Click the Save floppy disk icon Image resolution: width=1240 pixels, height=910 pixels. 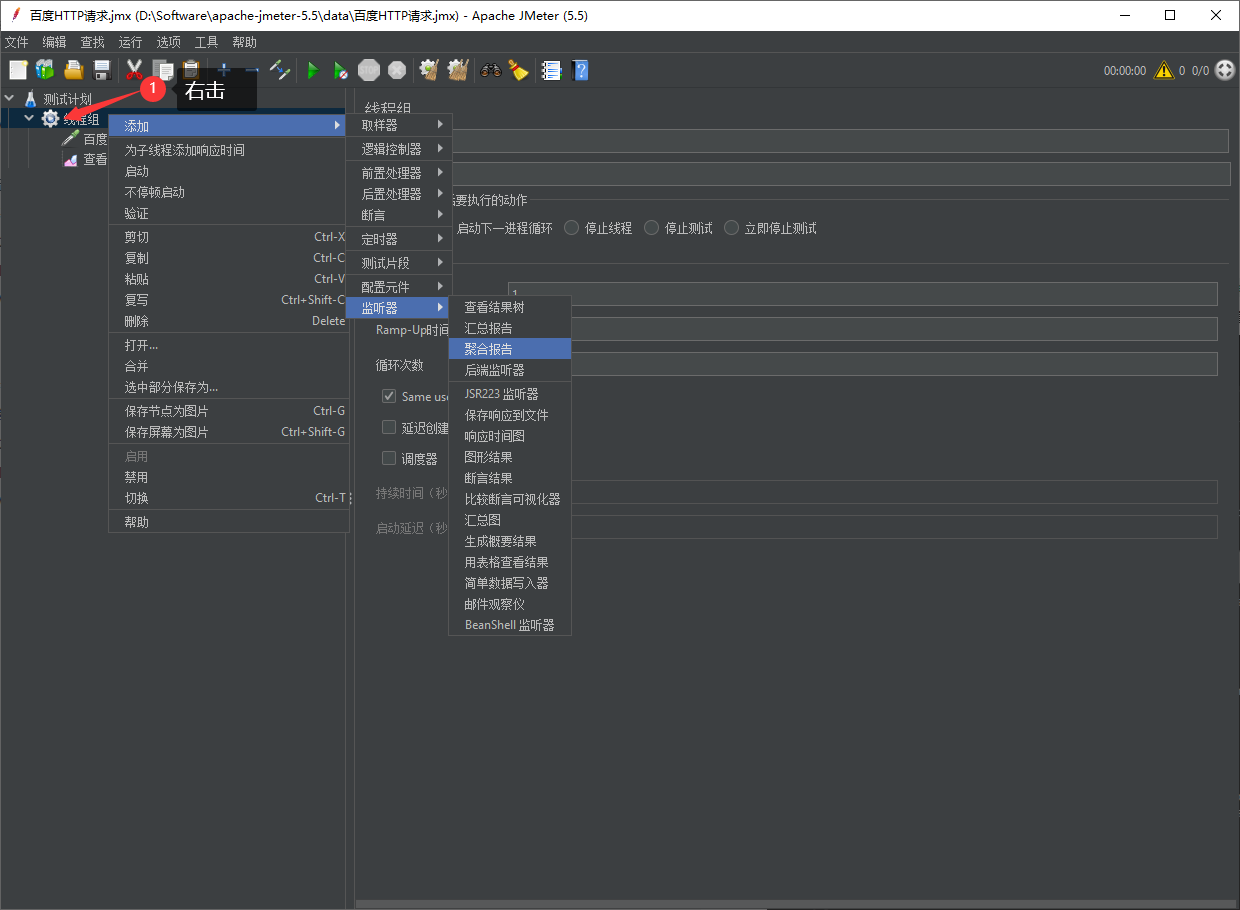click(x=101, y=70)
